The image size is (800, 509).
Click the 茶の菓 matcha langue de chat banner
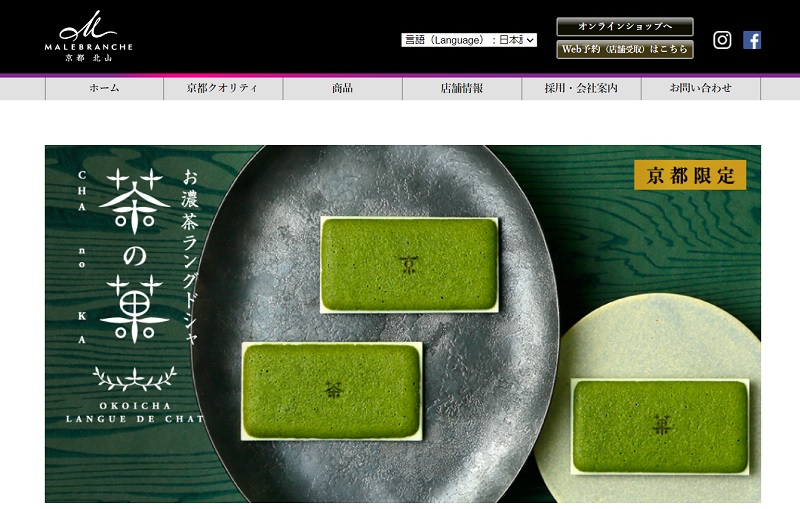[403, 324]
